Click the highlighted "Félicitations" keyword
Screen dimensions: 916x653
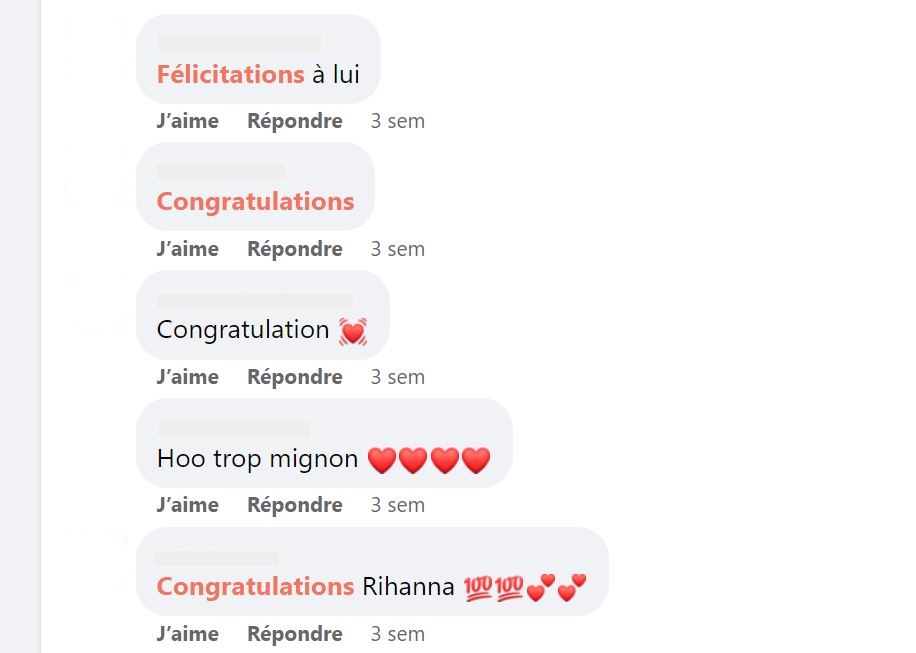[230, 74]
